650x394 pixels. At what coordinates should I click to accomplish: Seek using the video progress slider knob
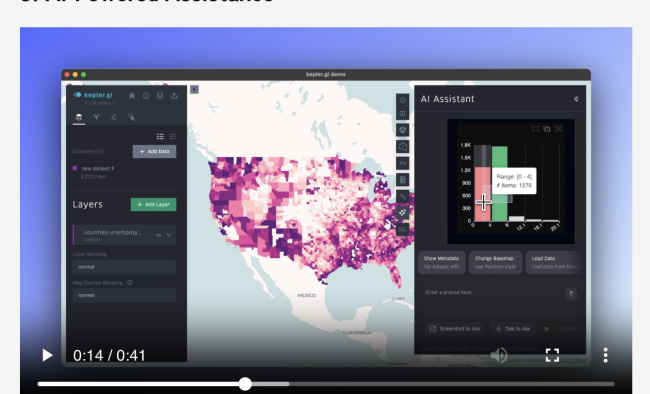coord(245,384)
